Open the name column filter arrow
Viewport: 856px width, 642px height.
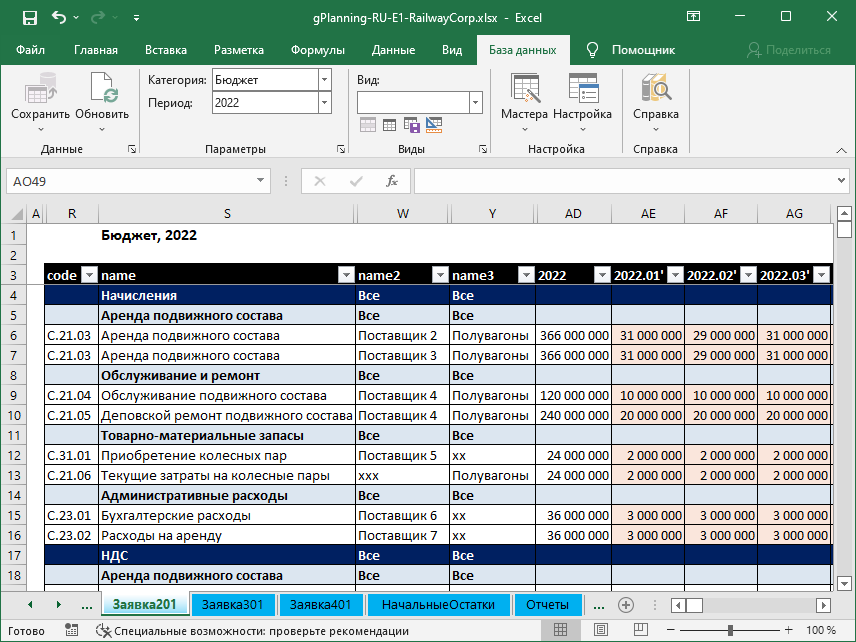346,275
